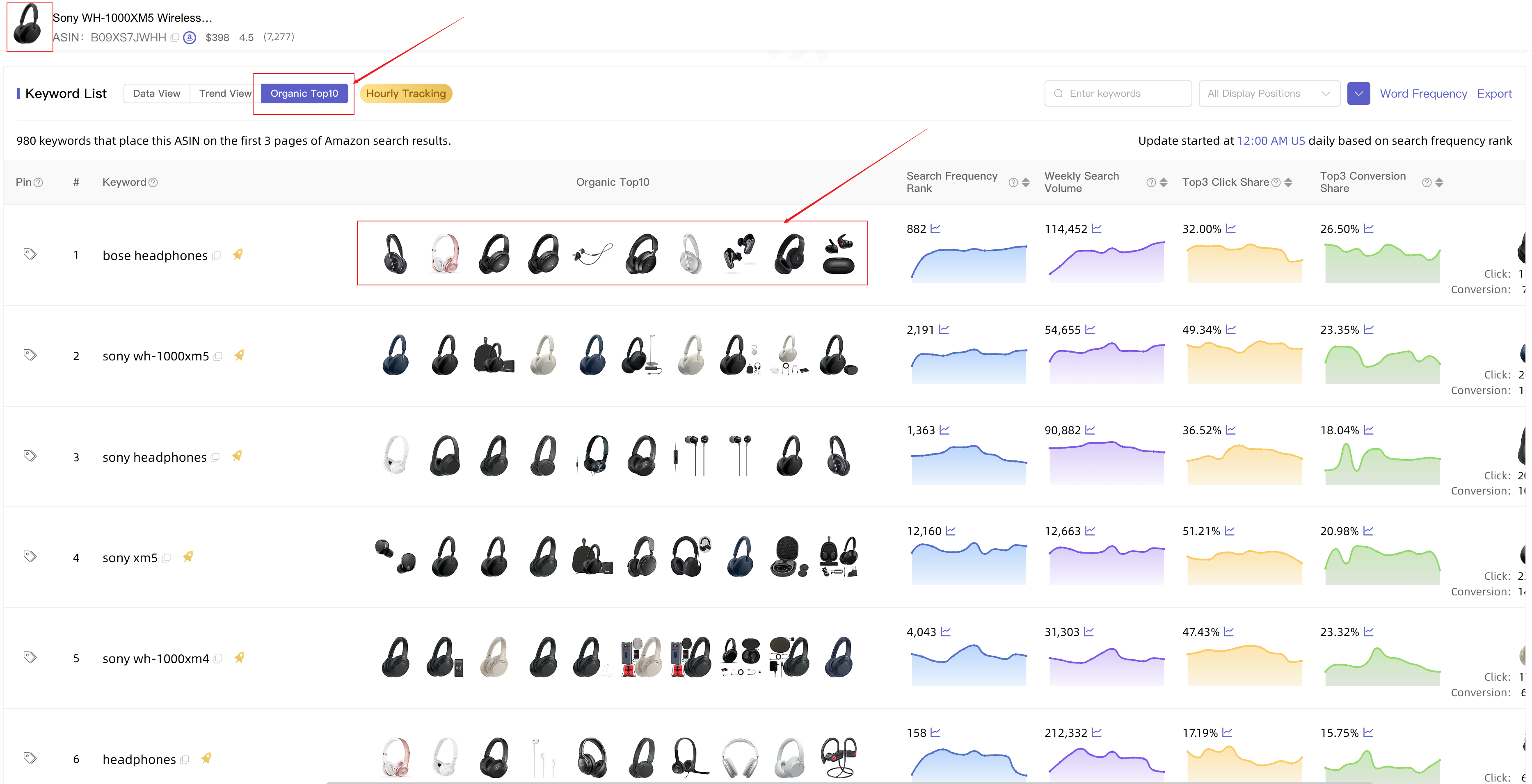Click the Word Frequency link
Screen dimensions: 1532x784
(x=1423, y=93)
